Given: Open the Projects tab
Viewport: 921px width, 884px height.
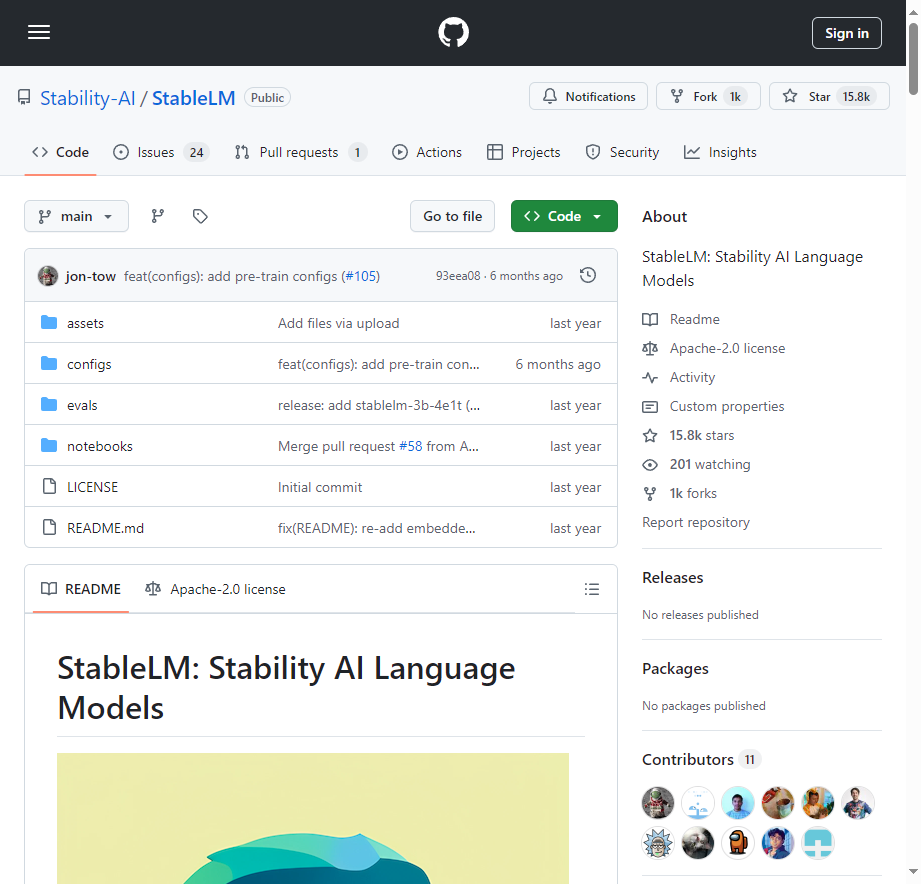Looking at the screenshot, I should (524, 152).
